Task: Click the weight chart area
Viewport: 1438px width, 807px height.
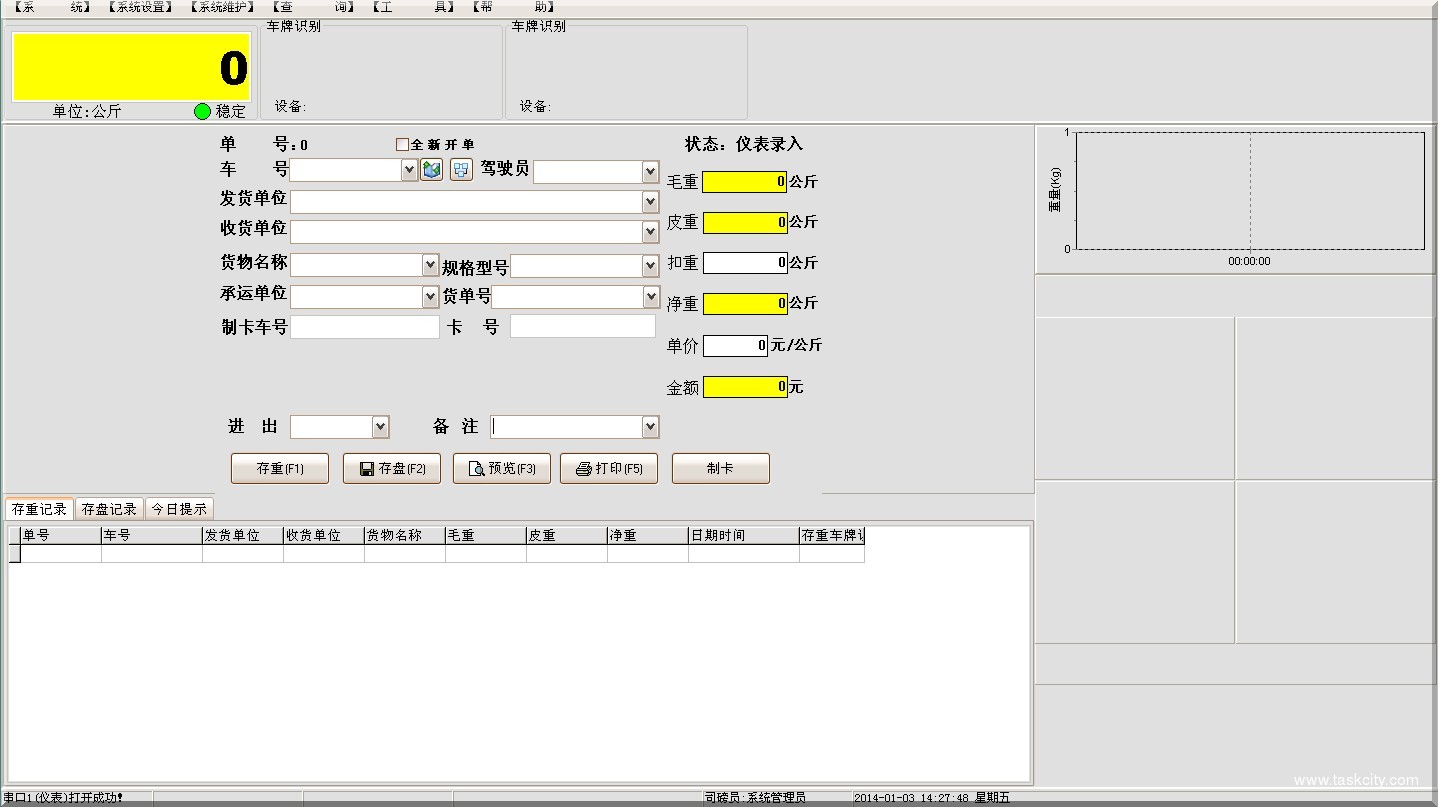Action: pos(1250,190)
